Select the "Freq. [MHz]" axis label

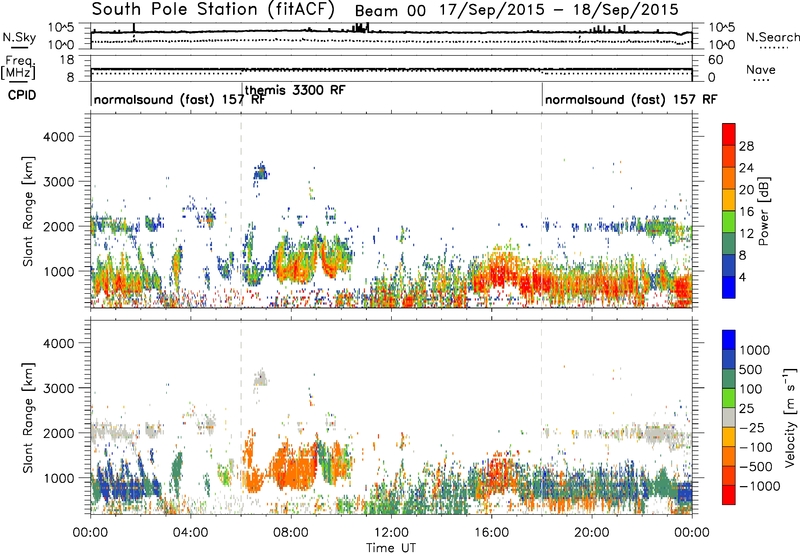click(18, 67)
